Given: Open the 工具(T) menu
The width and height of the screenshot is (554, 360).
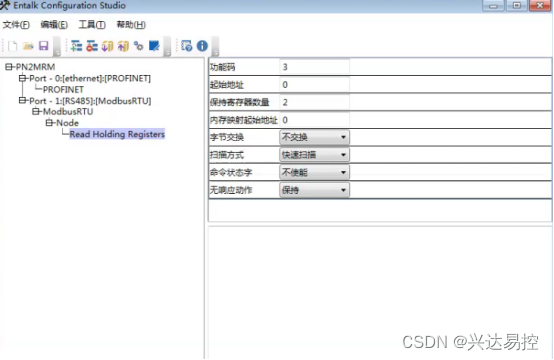Looking at the screenshot, I should point(92,25).
